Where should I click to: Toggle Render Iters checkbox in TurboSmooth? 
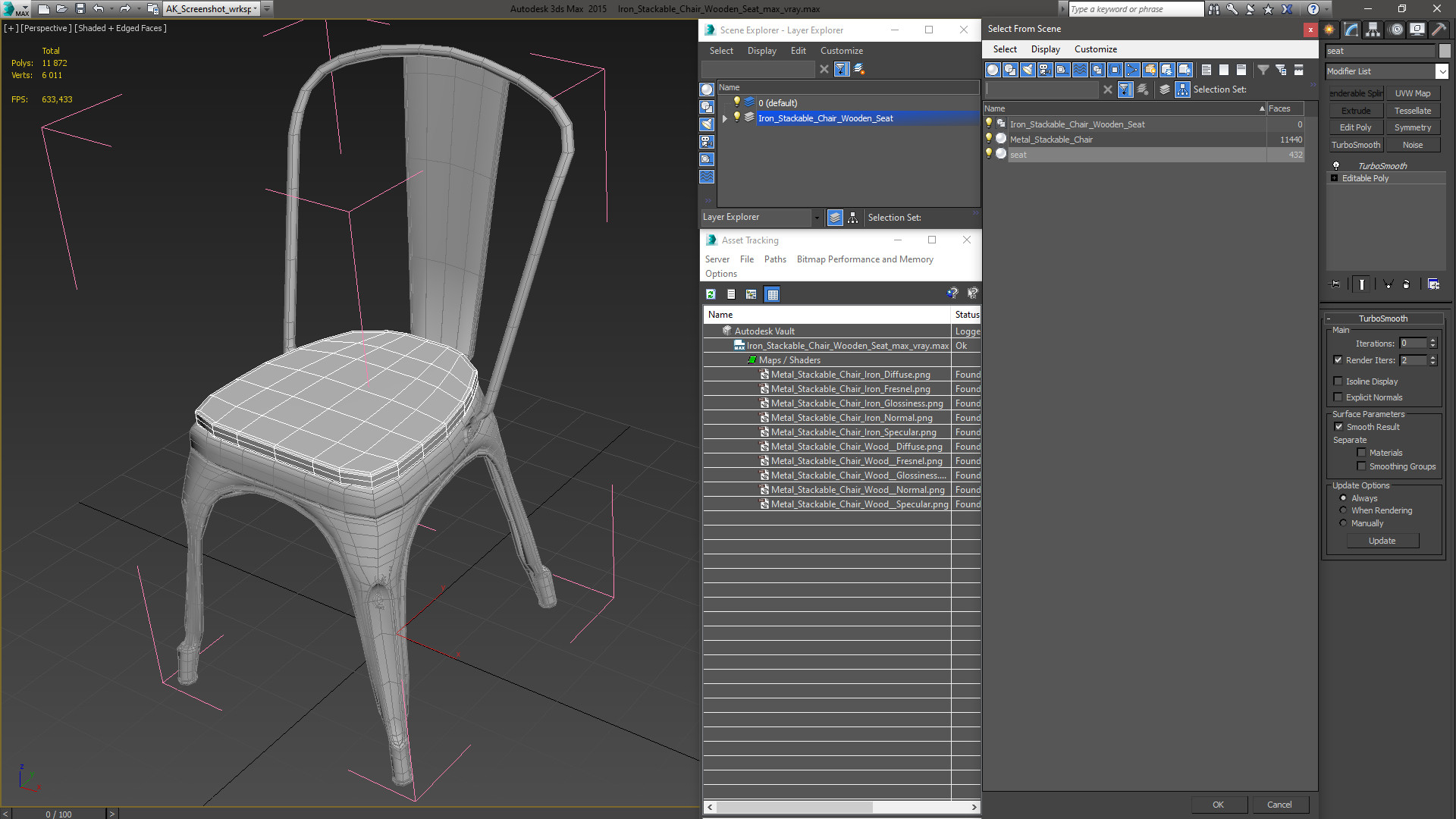click(x=1338, y=360)
